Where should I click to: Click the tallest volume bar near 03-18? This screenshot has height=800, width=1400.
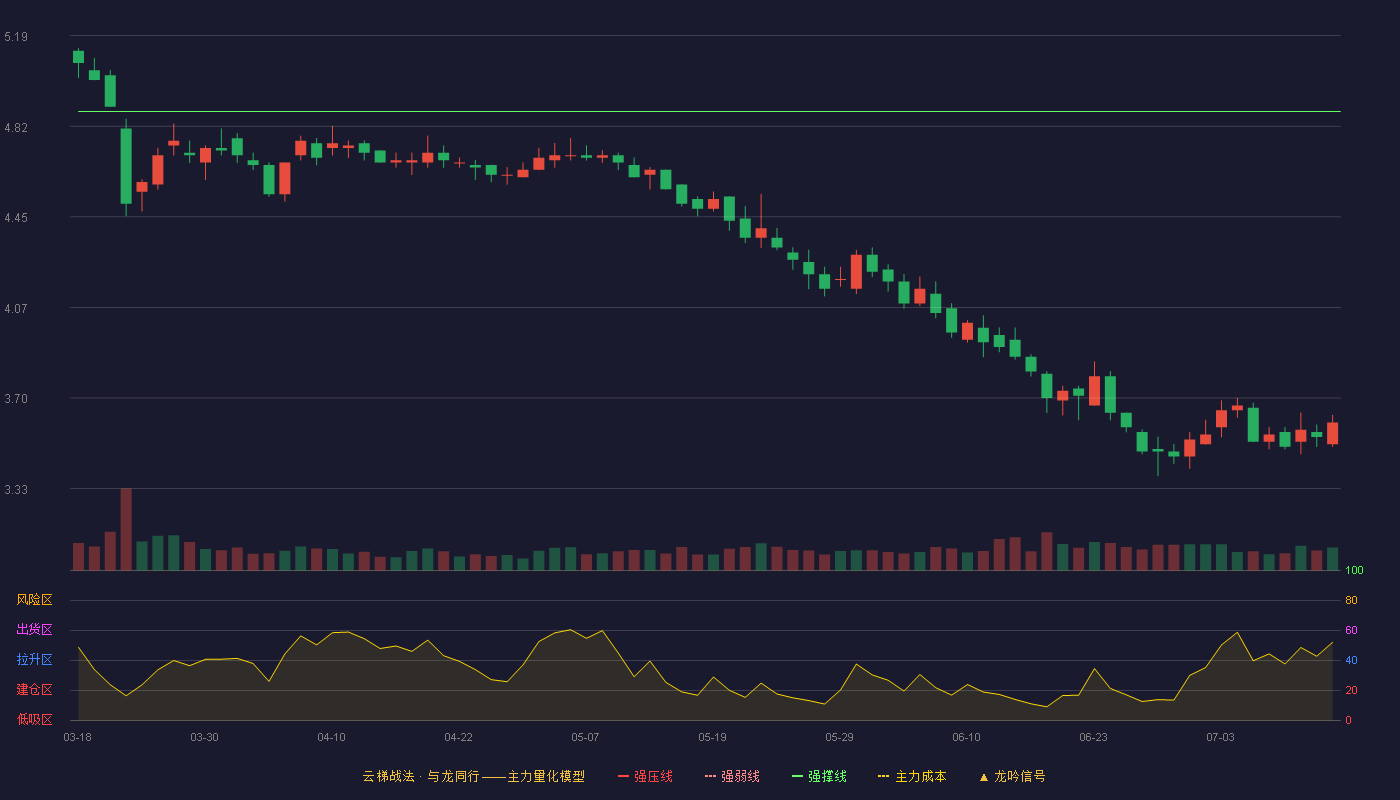pos(126,529)
